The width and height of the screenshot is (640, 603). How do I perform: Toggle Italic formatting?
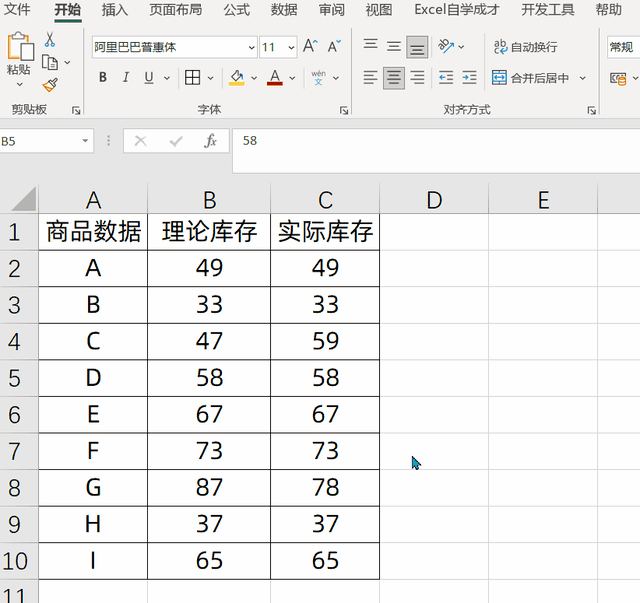(x=126, y=77)
